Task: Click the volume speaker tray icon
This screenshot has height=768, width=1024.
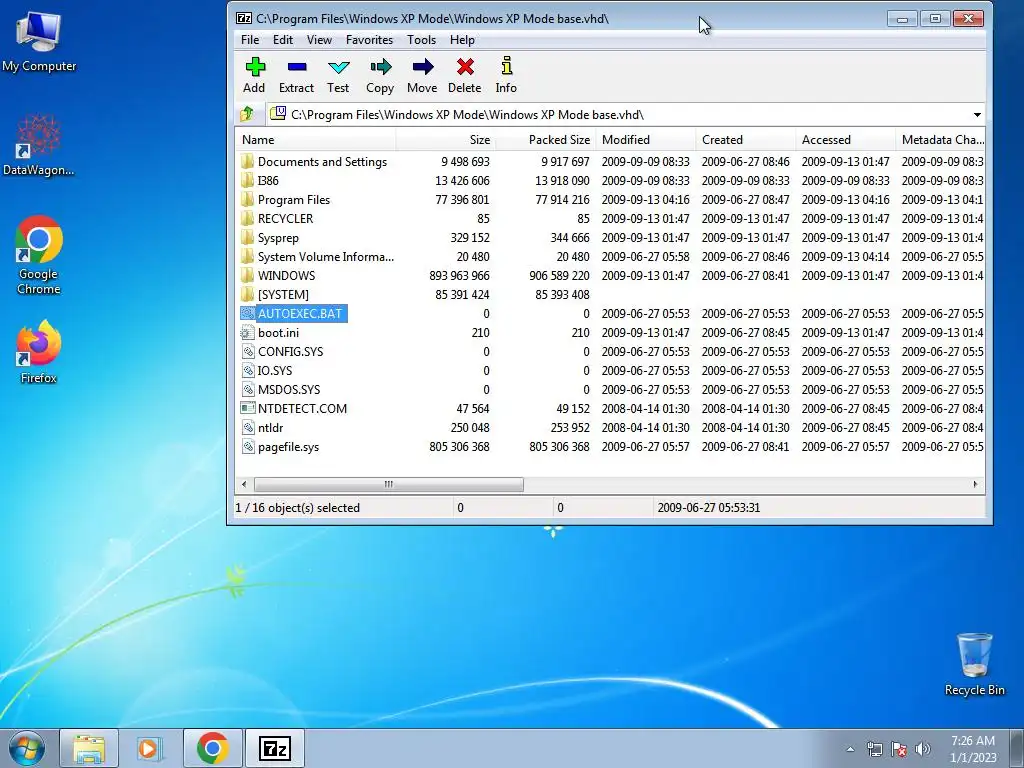Action: [923, 749]
